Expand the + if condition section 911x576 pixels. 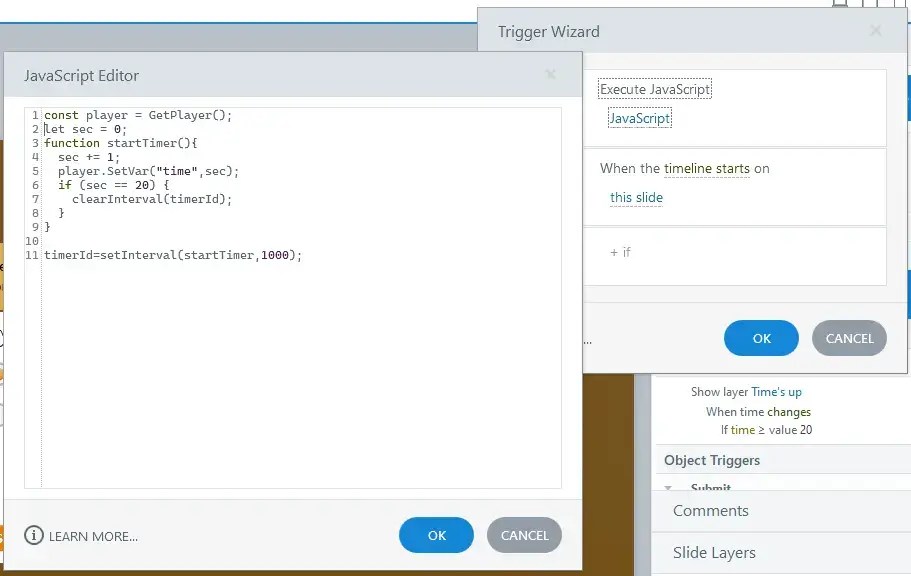(x=621, y=253)
